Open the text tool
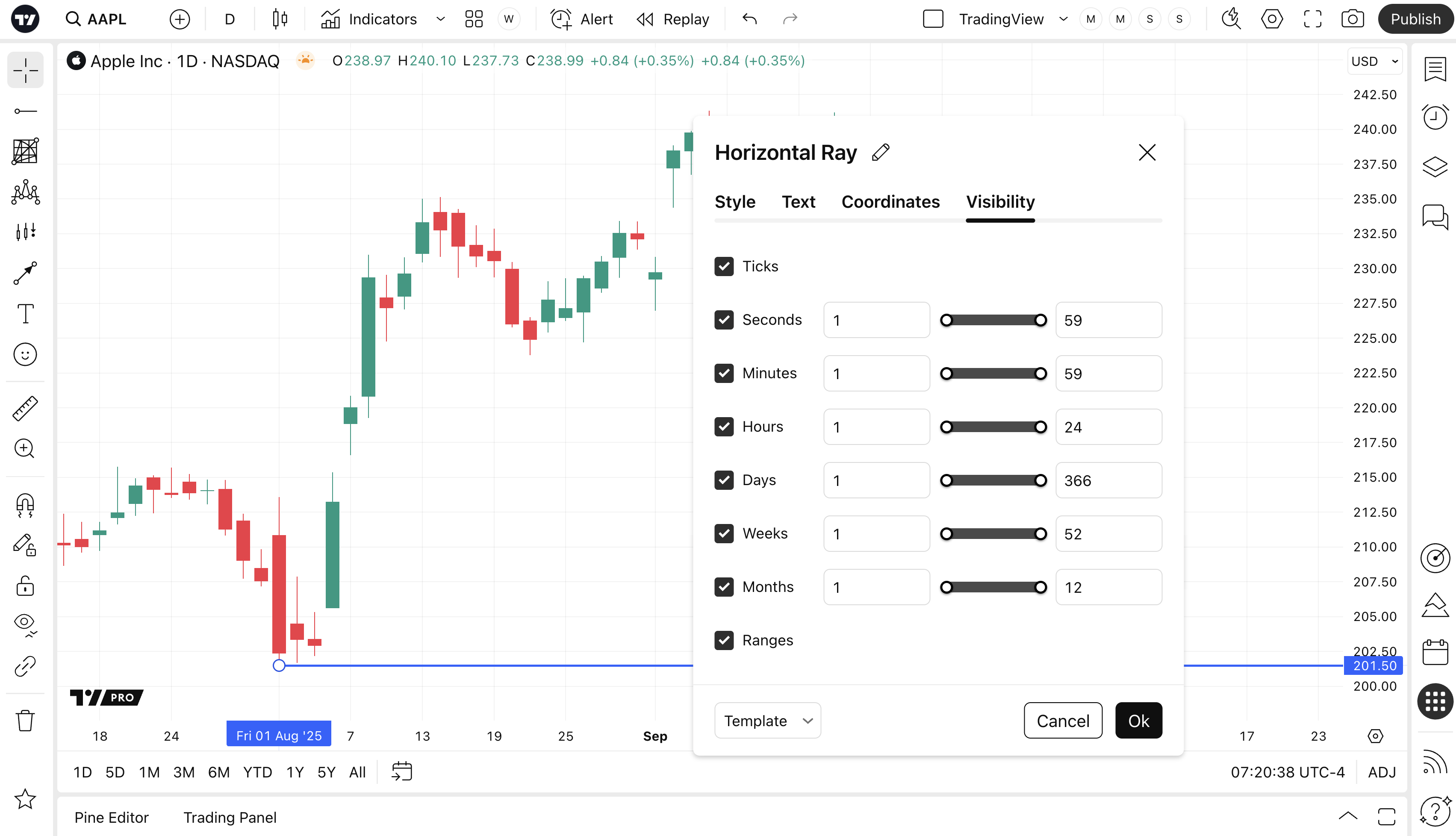The width and height of the screenshot is (1456, 836). point(25,314)
